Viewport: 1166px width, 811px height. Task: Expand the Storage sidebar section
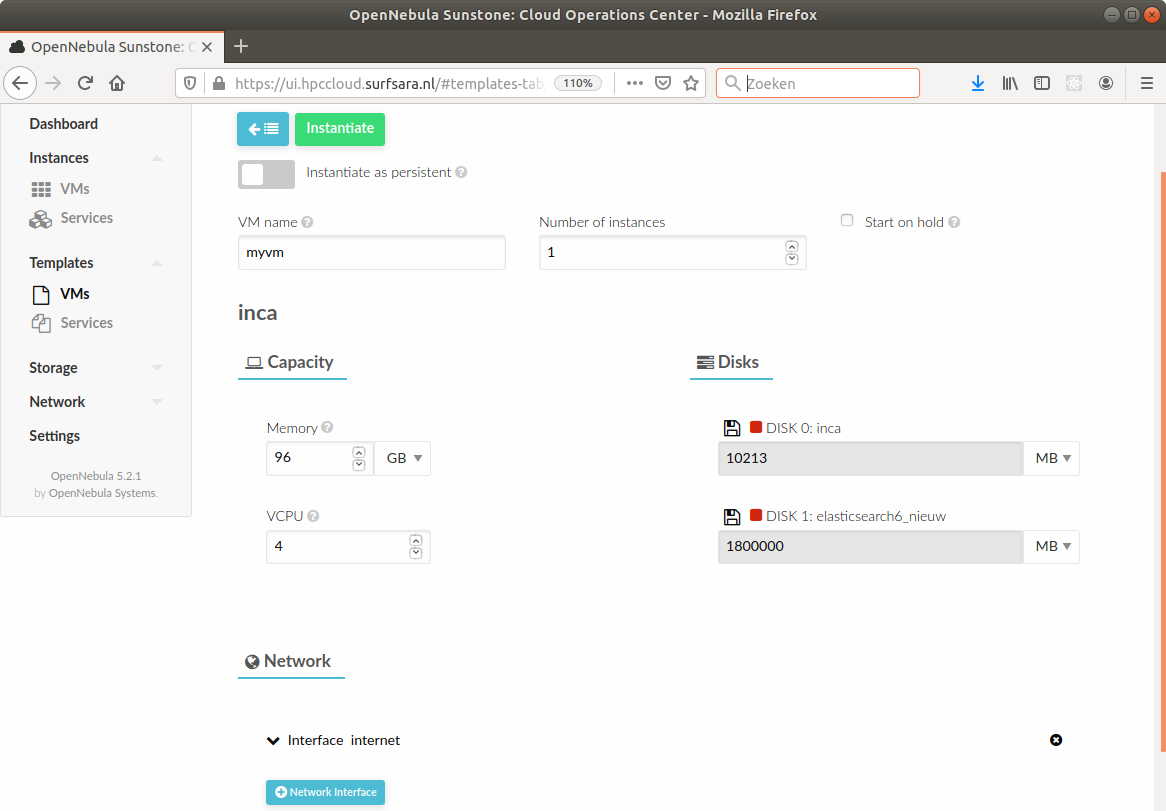tap(157, 368)
